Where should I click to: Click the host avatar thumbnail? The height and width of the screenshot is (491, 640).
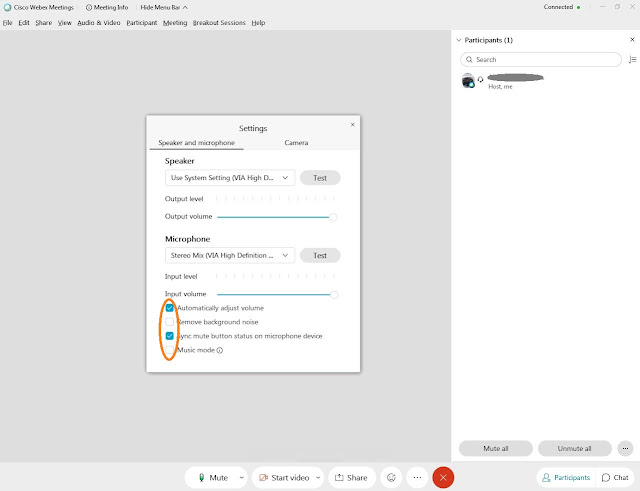pyautogui.click(x=468, y=80)
